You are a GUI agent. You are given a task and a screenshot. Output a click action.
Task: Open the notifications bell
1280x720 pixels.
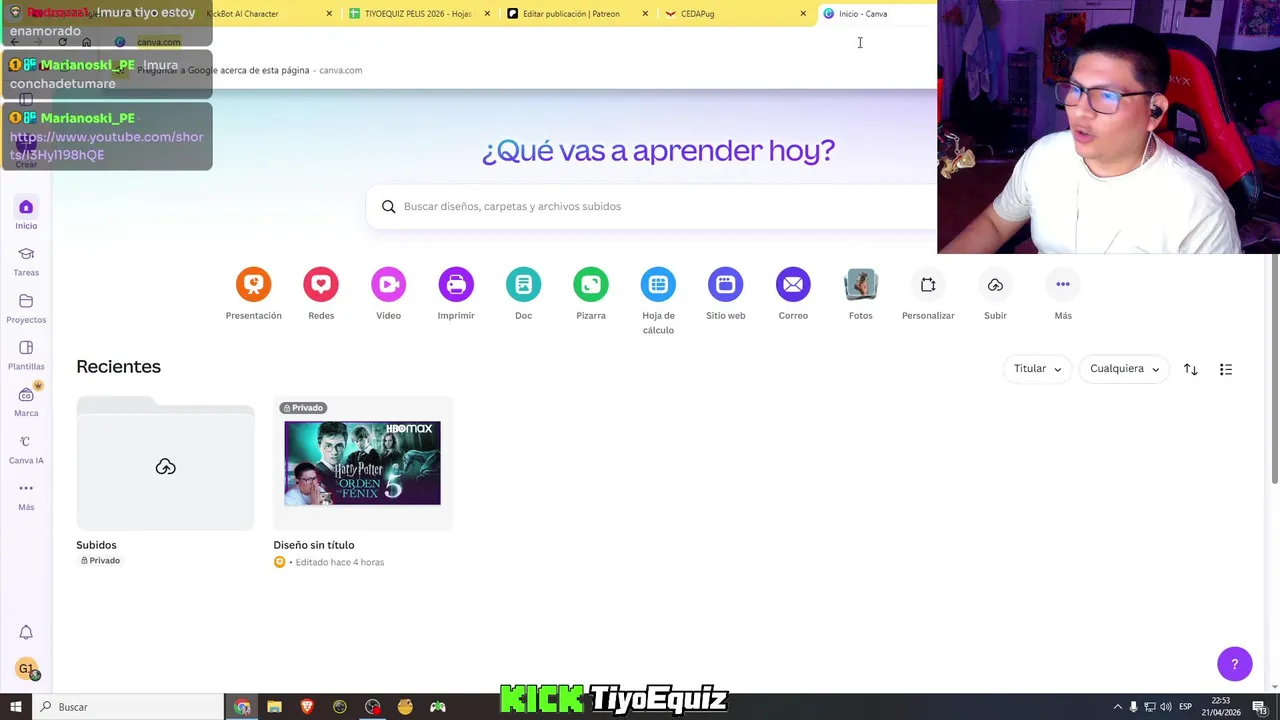click(x=26, y=633)
